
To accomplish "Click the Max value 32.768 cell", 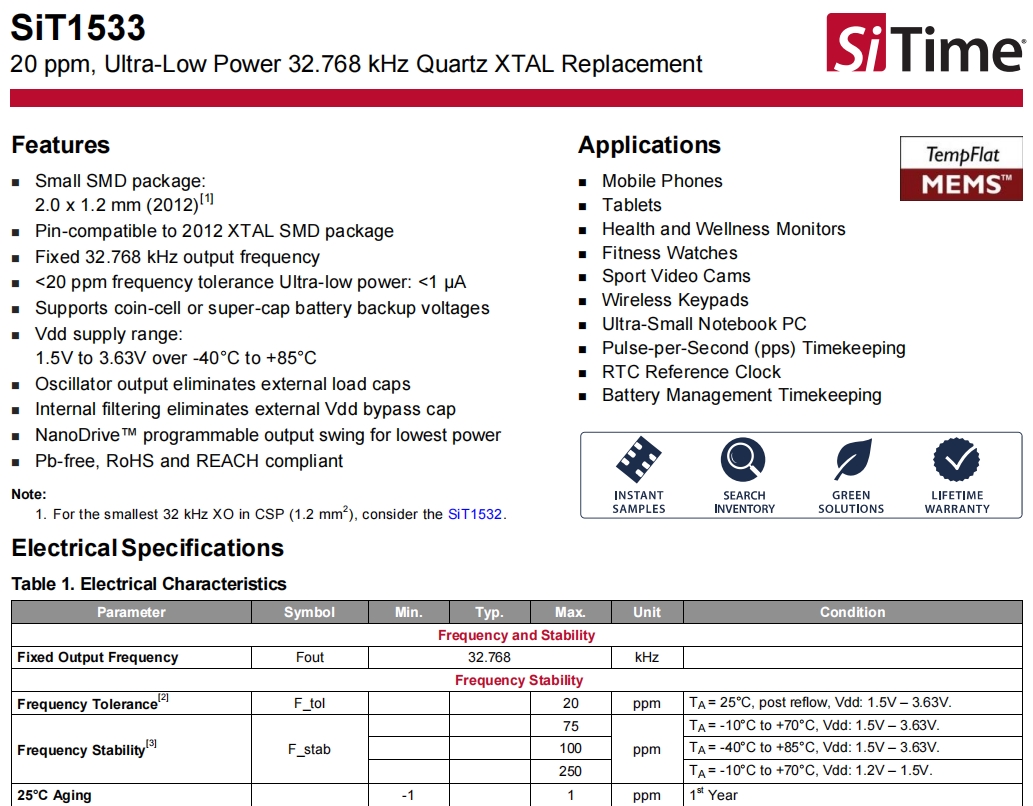I will pos(489,657).
